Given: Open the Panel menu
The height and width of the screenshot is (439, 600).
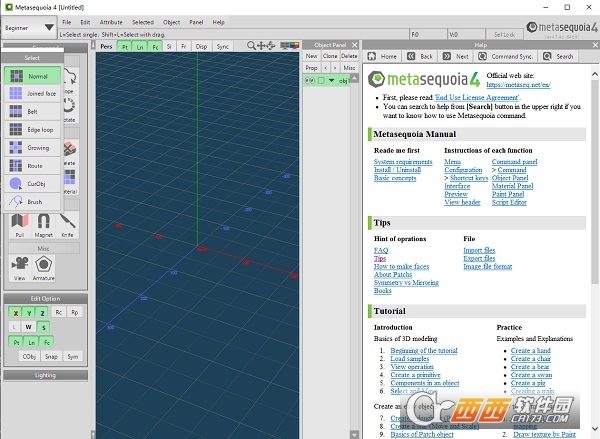Looking at the screenshot, I should pos(196,22).
